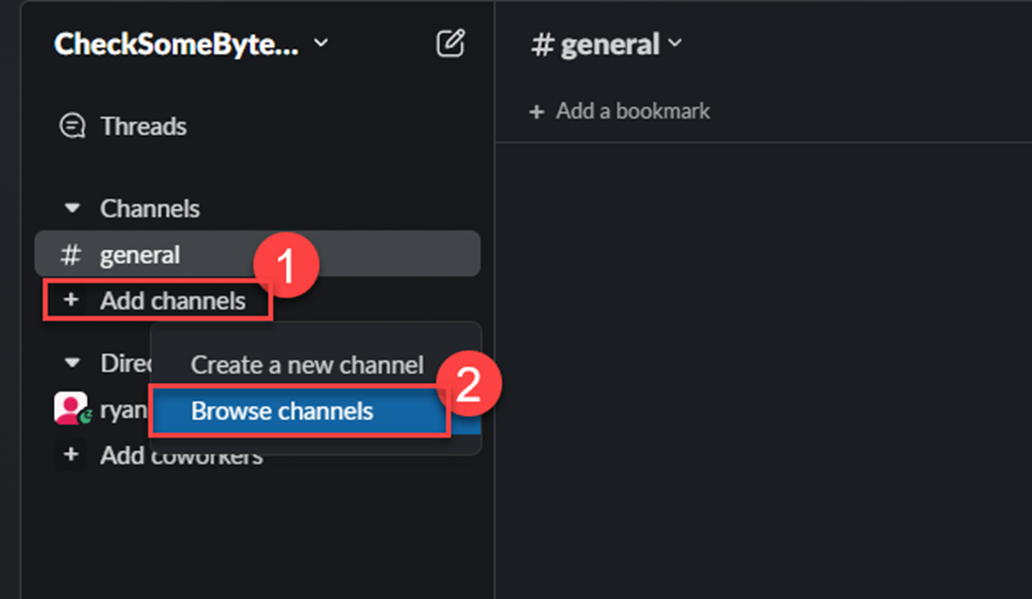1032x599 pixels.
Task: Open the chevron next to general header
Action: click(x=675, y=43)
